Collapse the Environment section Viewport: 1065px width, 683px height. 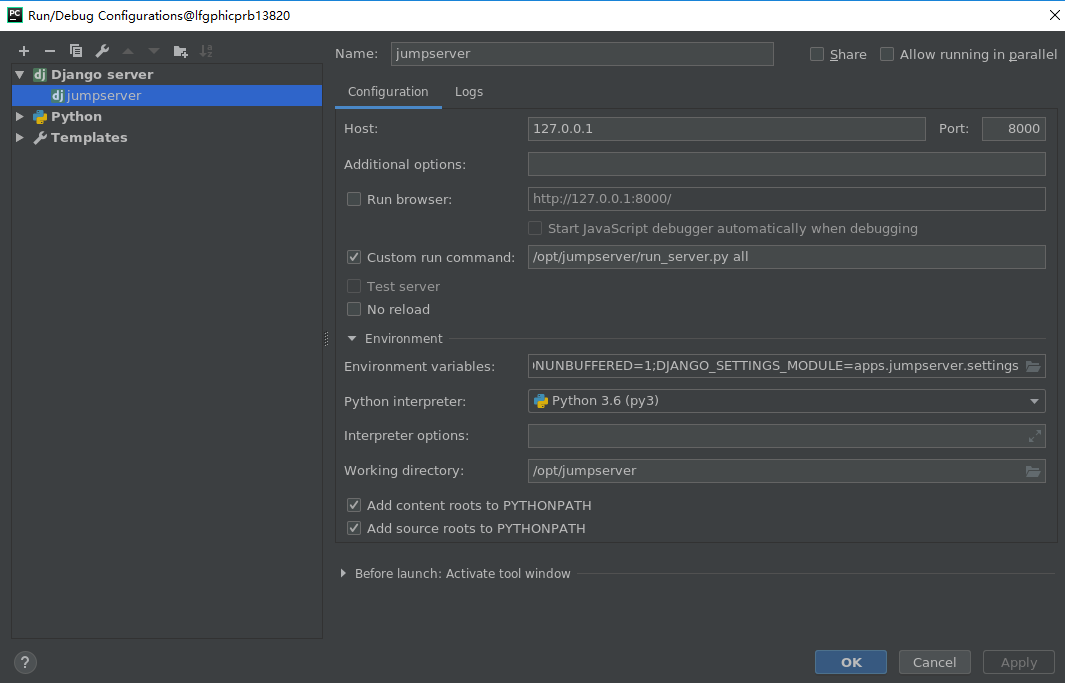point(351,338)
